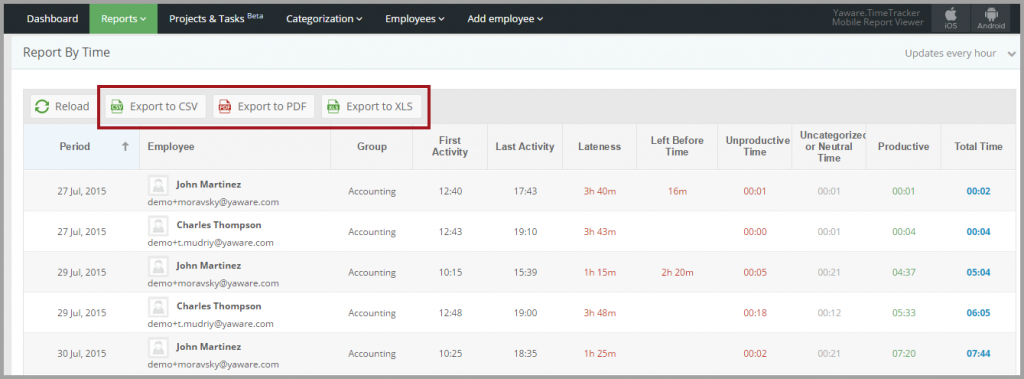The image size is (1024, 379).
Task: Click the Reload button
Action: (62, 107)
